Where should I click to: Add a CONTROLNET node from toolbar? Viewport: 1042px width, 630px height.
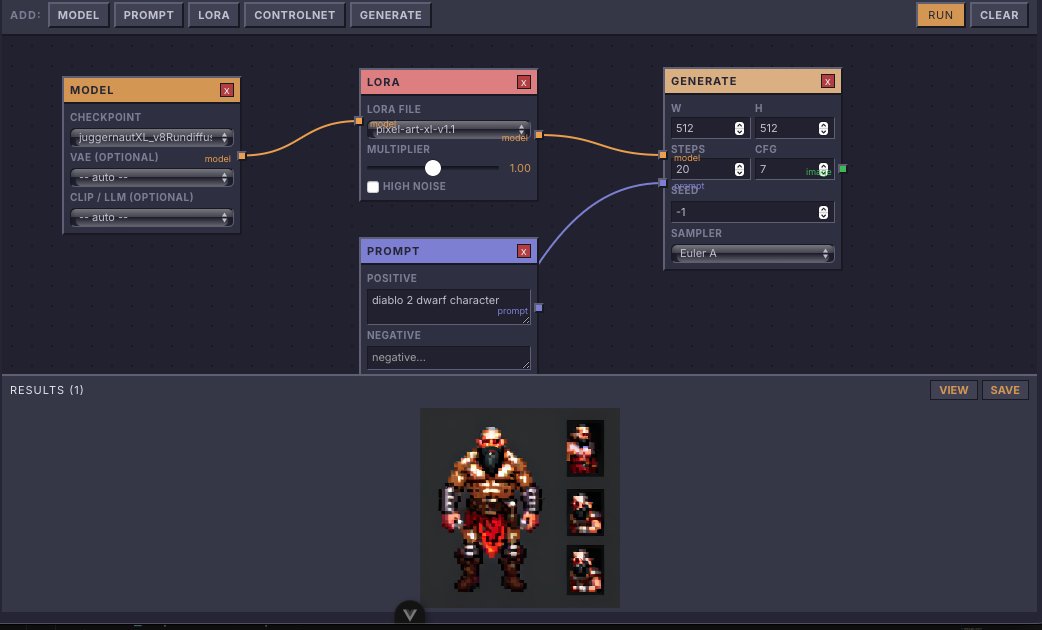(x=294, y=15)
